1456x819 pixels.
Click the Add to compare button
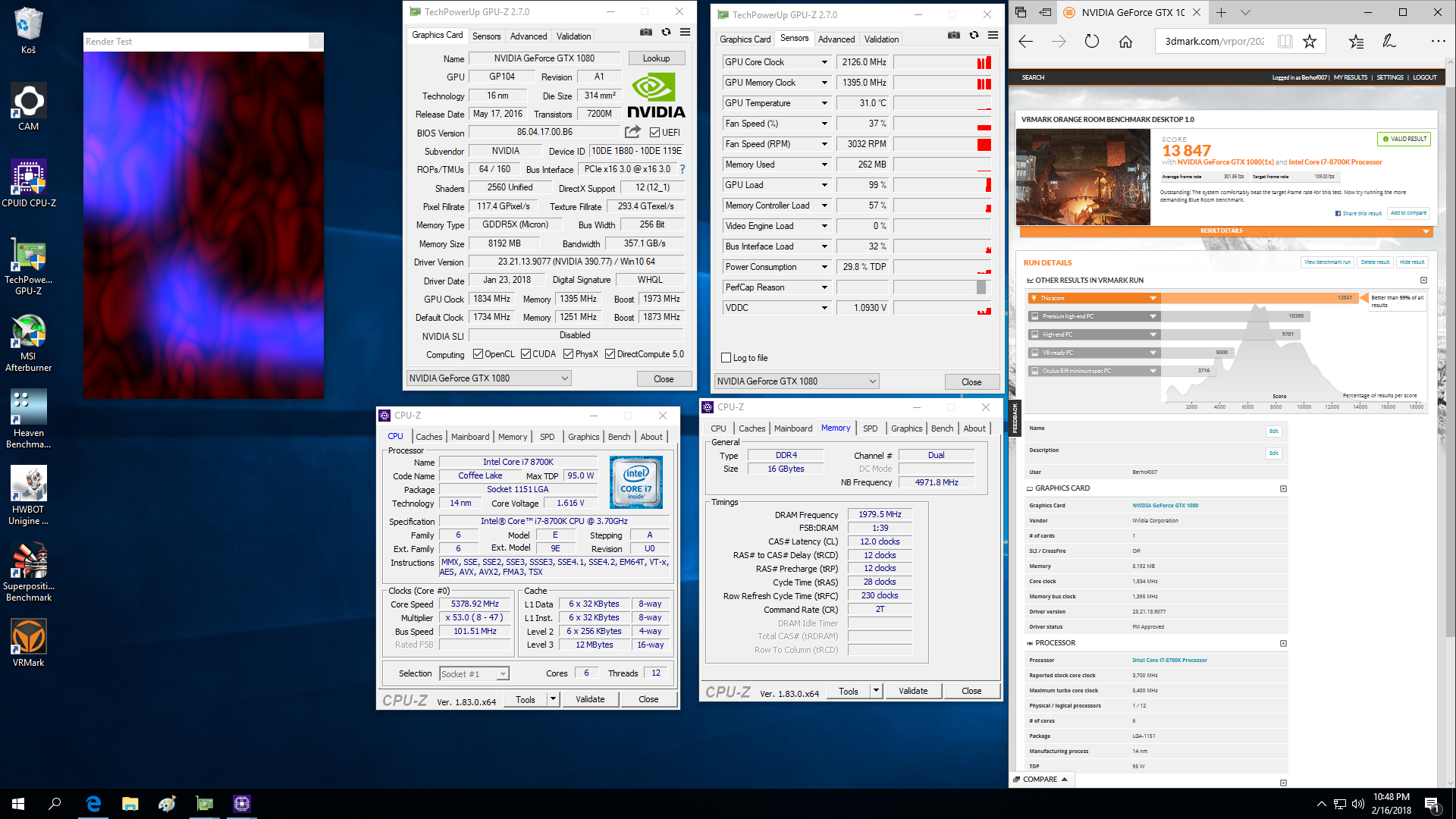[1408, 213]
